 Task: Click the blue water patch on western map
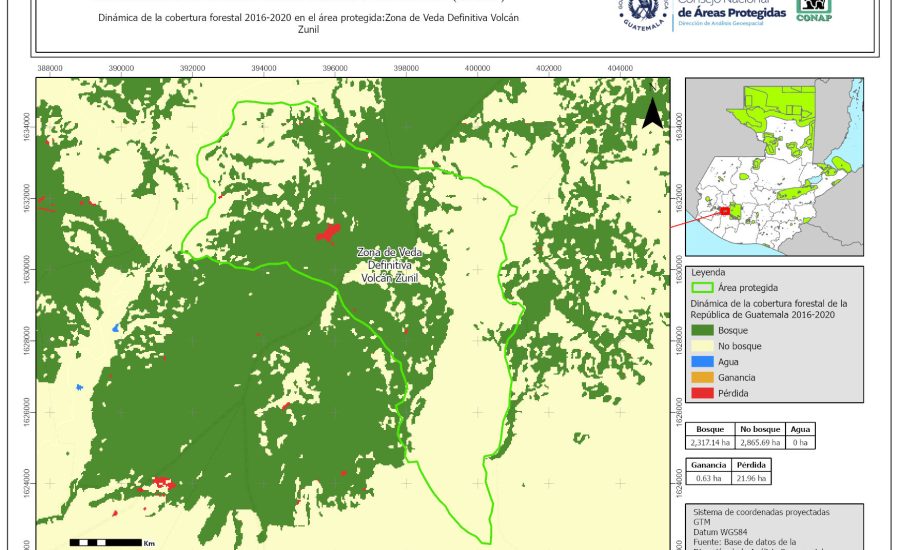coord(116,327)
